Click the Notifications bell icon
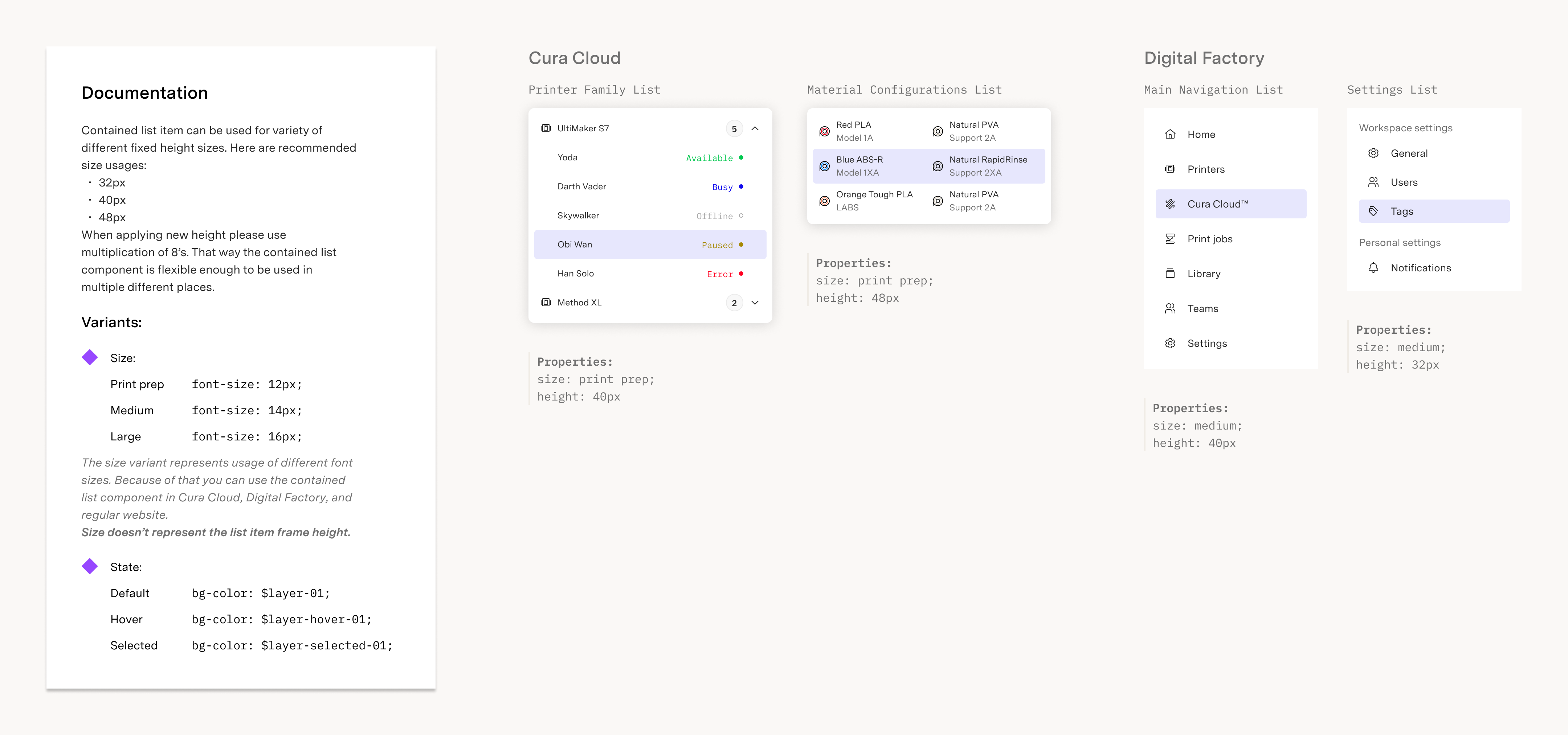1568x735 pixels. click(x=1373, y=268)
